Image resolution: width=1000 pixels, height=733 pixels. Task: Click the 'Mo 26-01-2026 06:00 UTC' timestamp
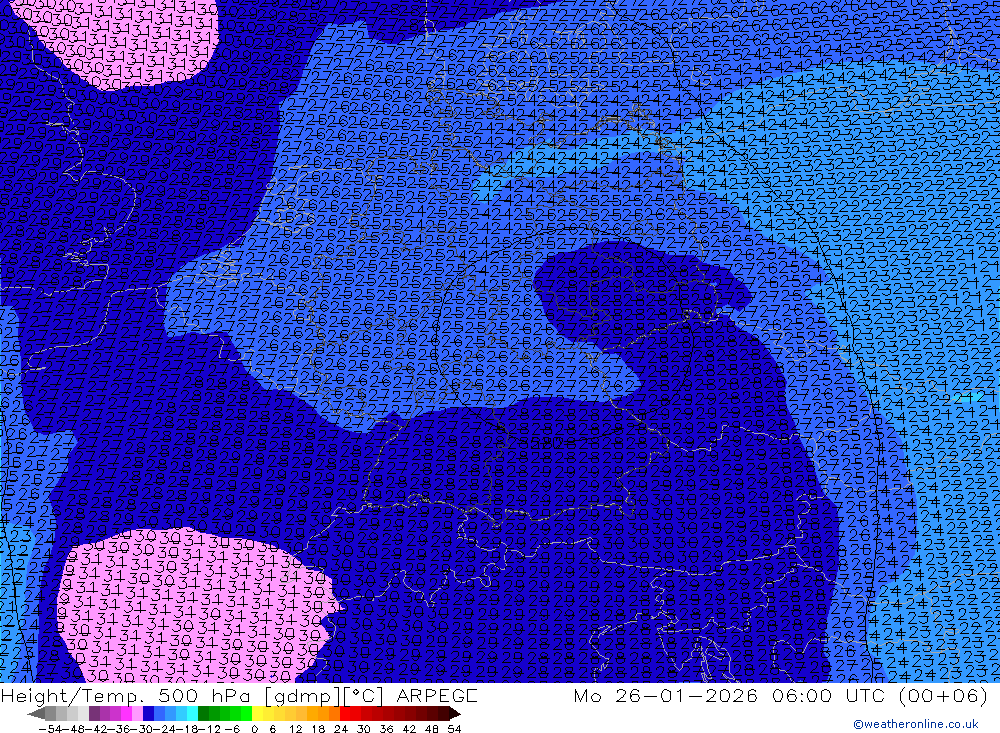(x=732, y=695)
